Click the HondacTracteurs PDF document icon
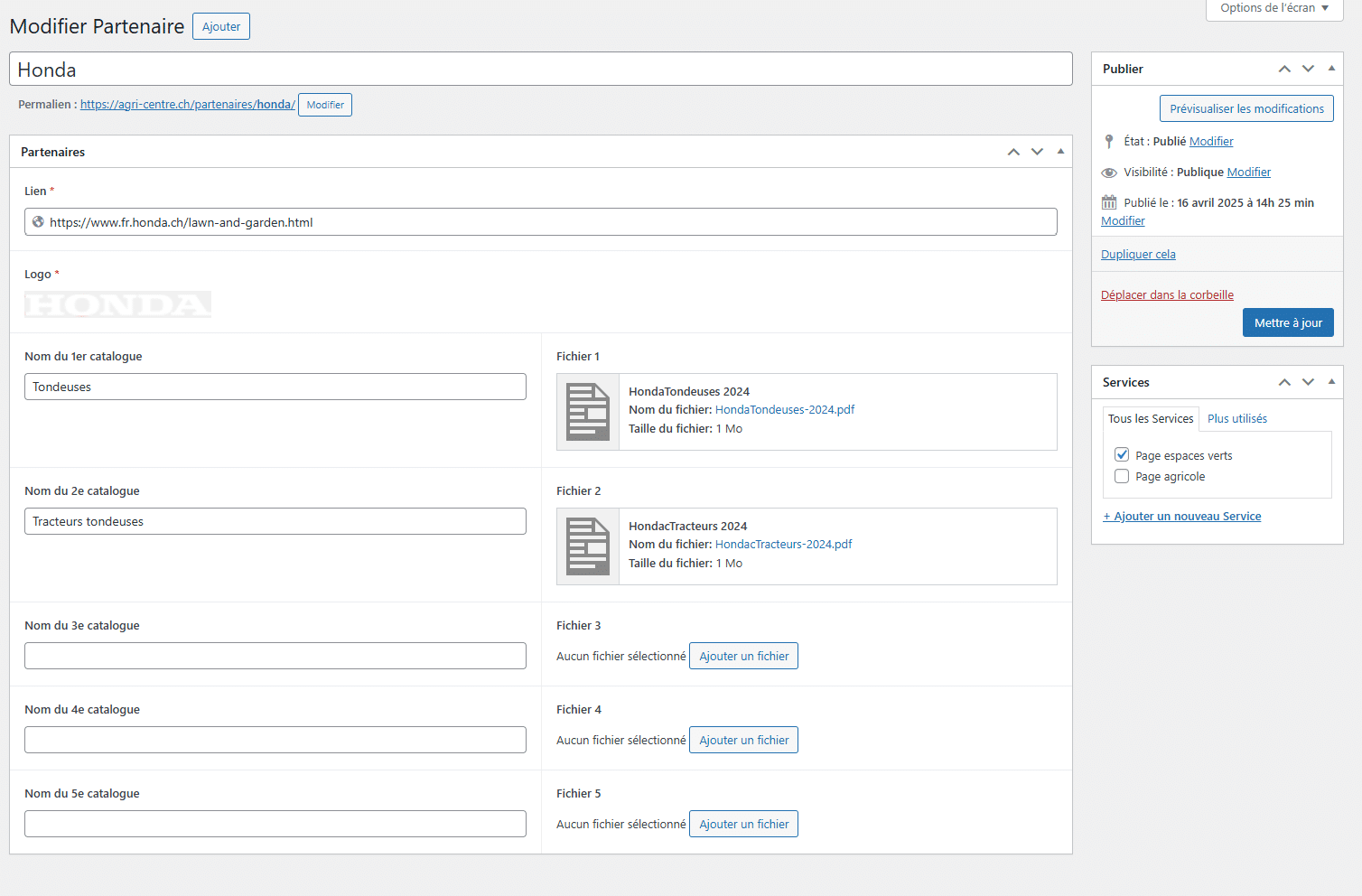The height and width of the screenshot is (896, 1362). click(588, 546)
